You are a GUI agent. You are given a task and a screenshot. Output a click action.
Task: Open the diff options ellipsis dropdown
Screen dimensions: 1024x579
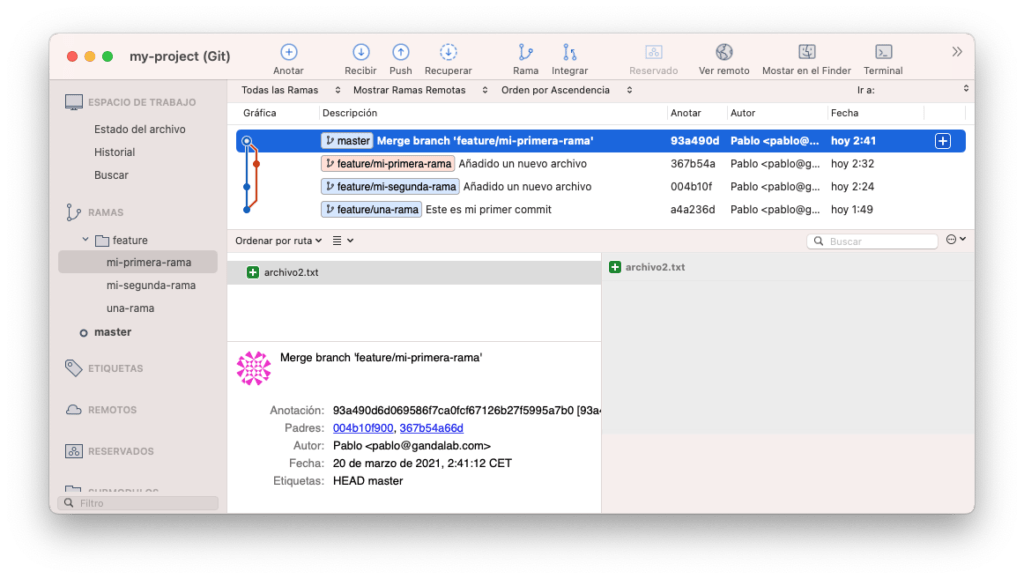[x=956, y=240]
